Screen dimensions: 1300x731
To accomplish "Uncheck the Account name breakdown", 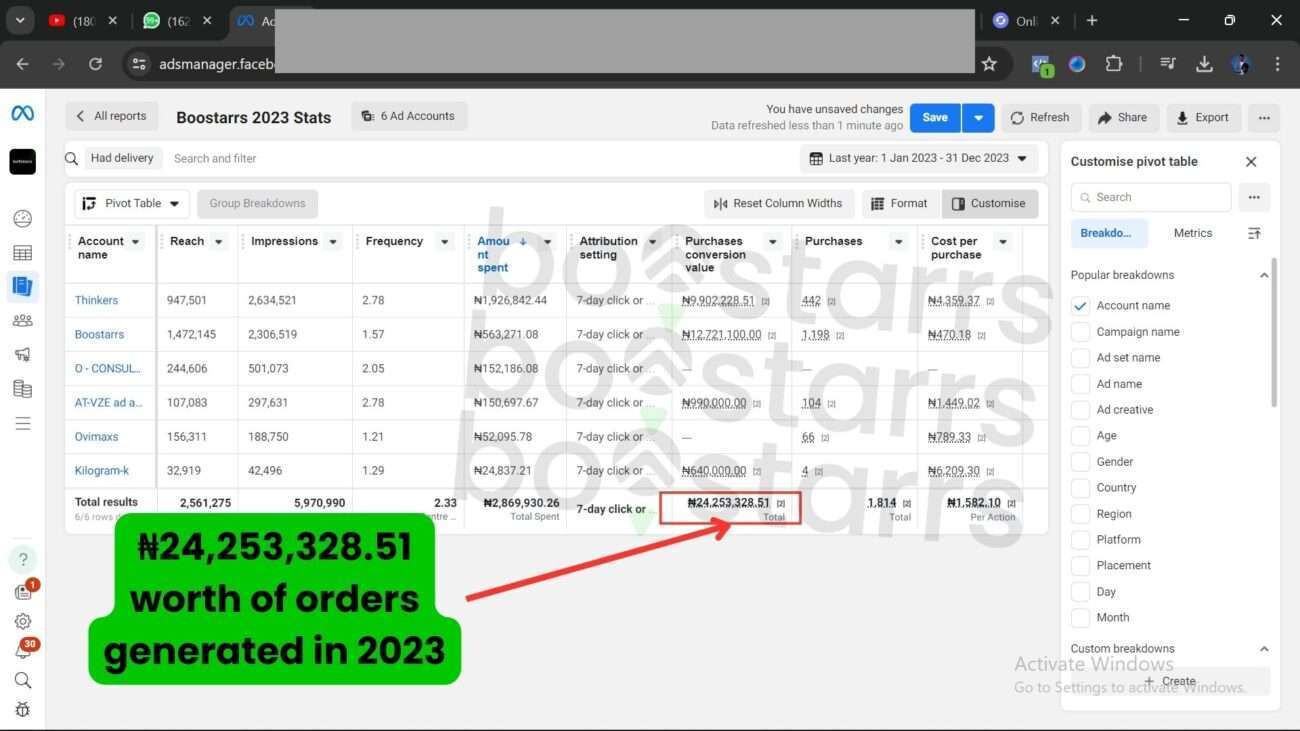I will (x=1080, y=305).
